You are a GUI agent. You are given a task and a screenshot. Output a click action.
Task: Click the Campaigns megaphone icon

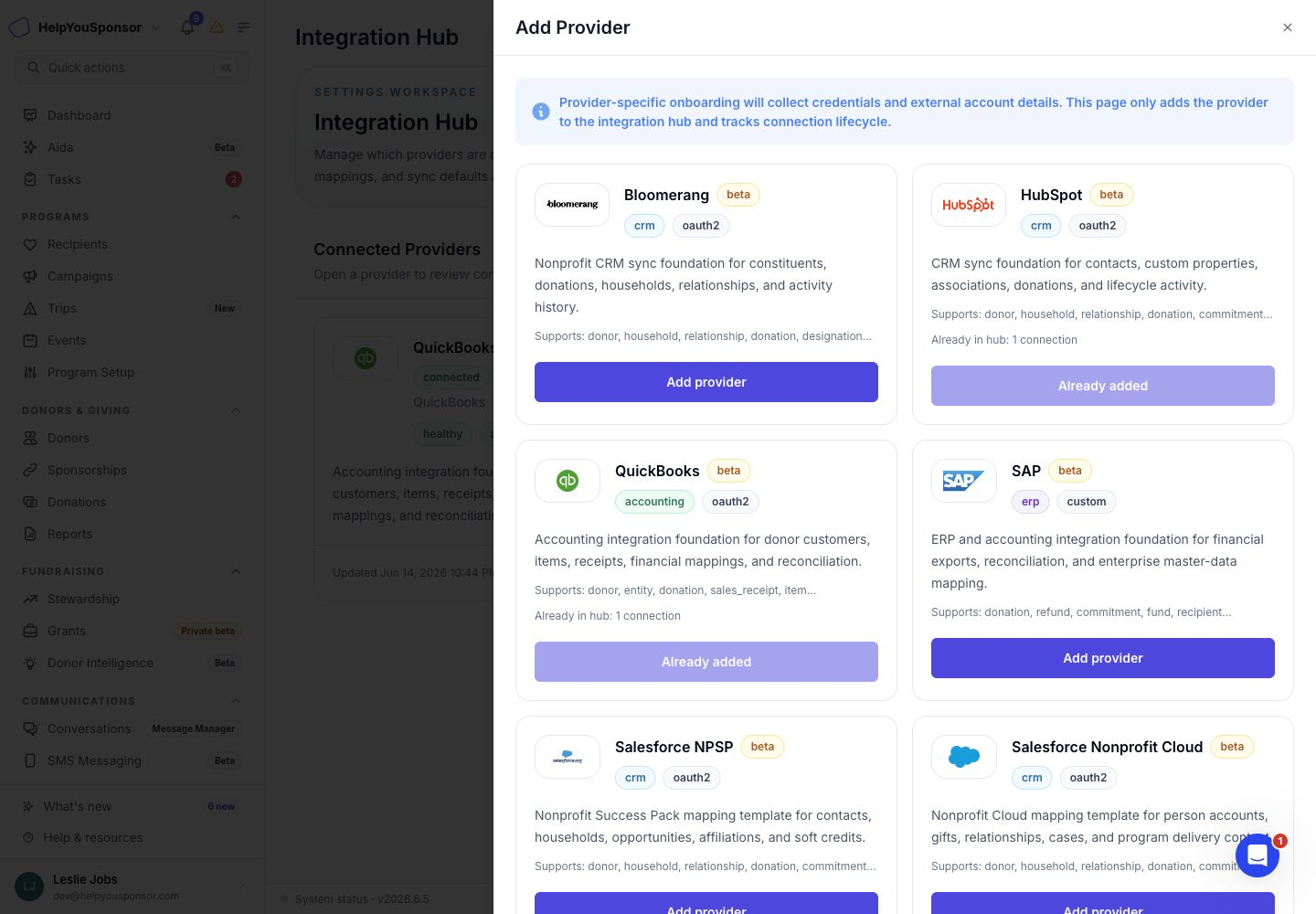(x=30, y=276)
